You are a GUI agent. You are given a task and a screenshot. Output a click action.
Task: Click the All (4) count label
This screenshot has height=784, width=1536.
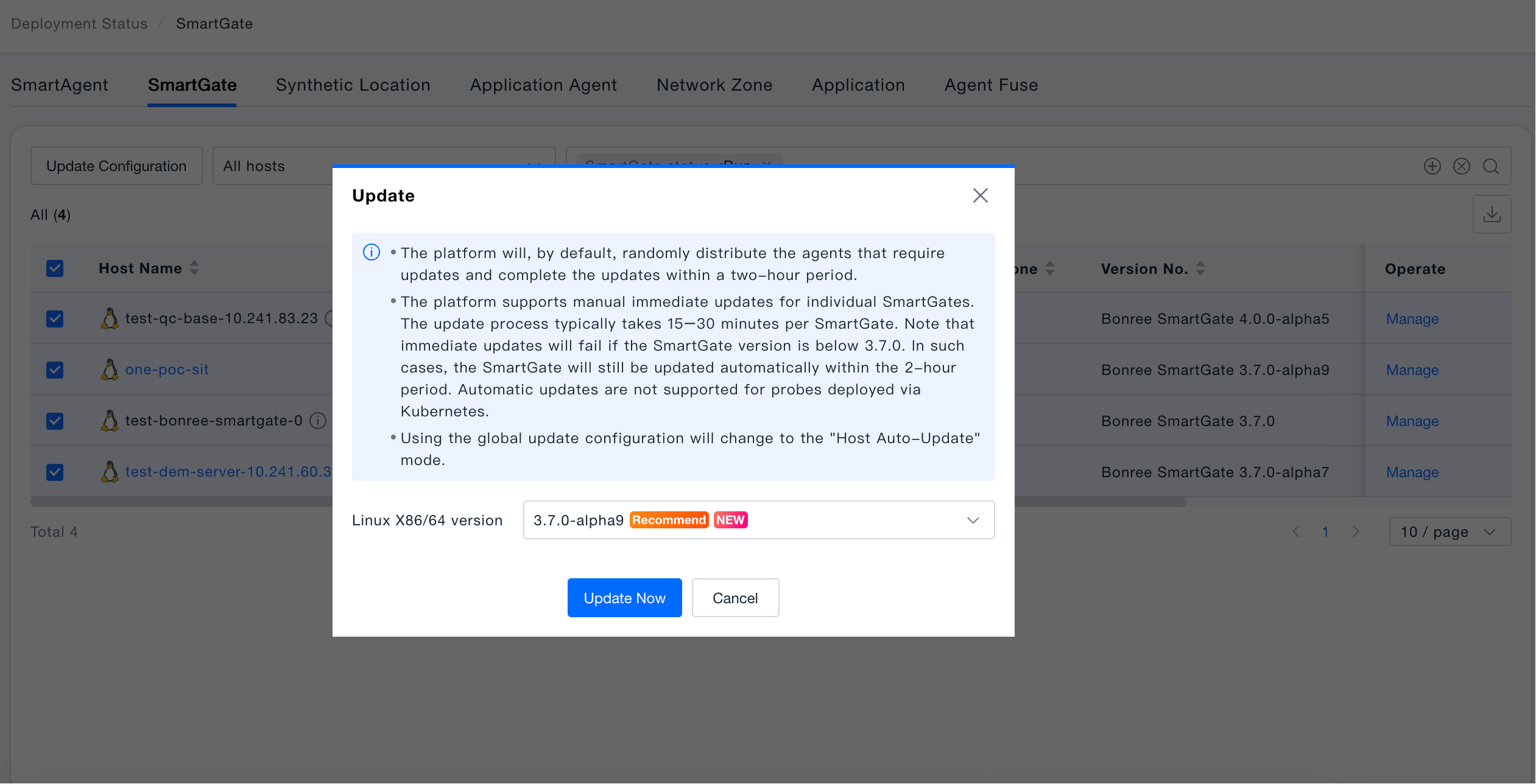coord(51,215)
